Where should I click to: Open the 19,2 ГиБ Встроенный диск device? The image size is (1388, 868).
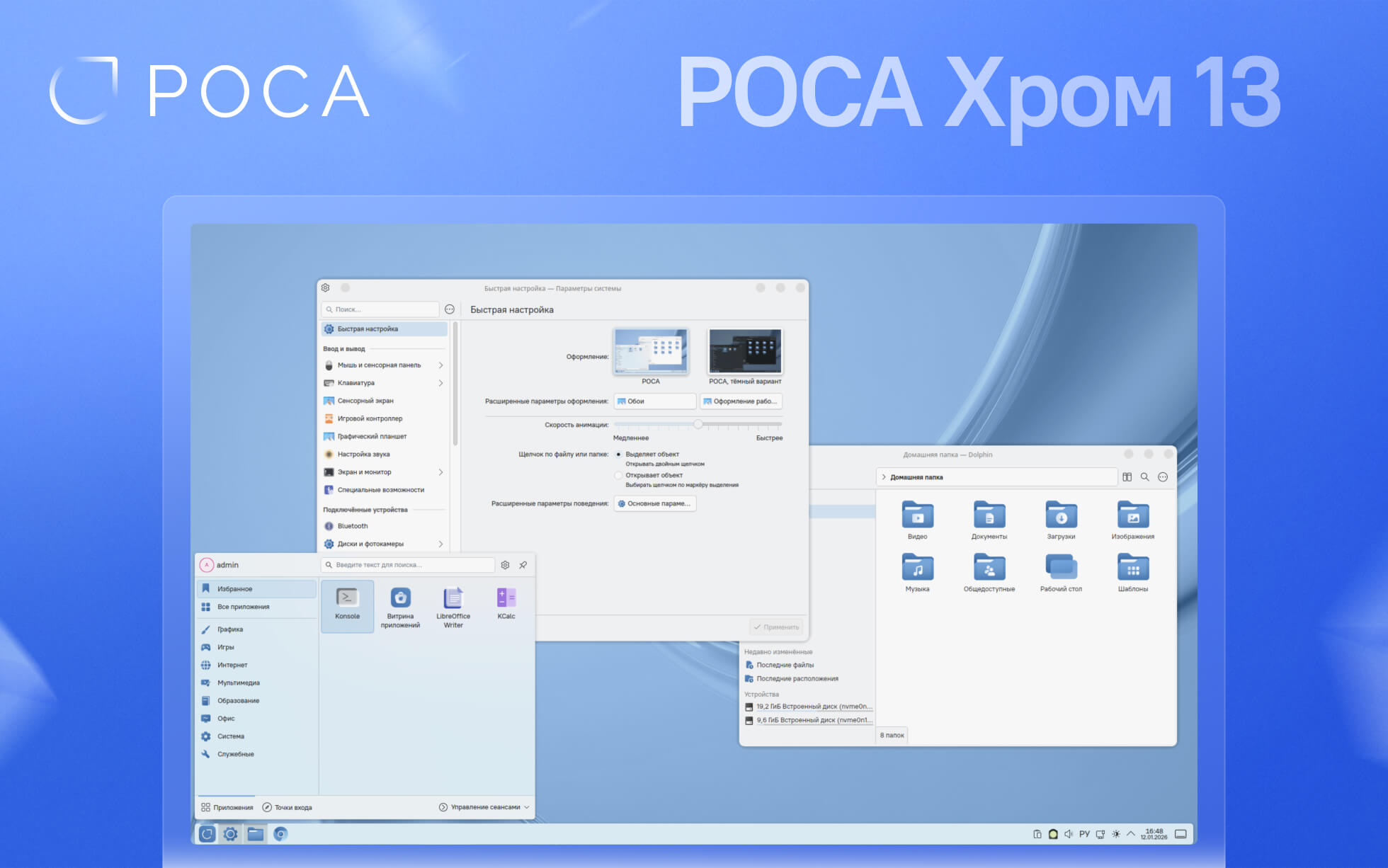tap(808, 707)
